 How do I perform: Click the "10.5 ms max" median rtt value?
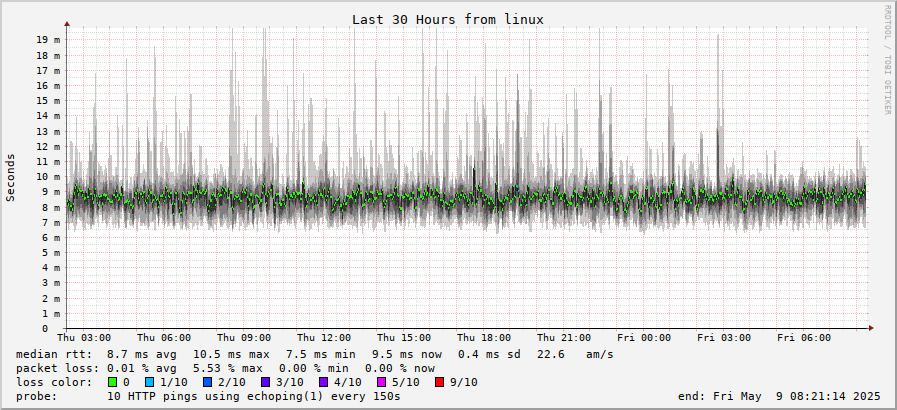point(231,355)
